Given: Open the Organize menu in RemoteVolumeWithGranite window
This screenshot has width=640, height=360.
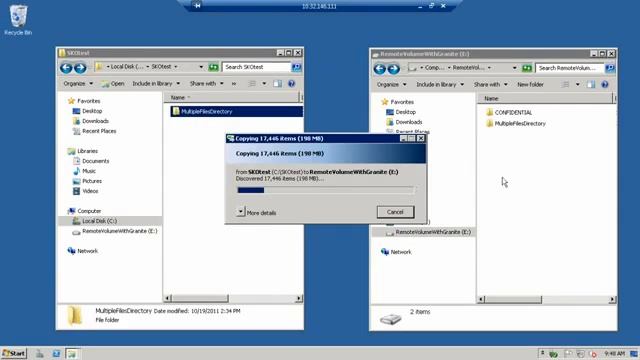Looking at the screenshot, I should pyautogui.click(x=391, y=84).
